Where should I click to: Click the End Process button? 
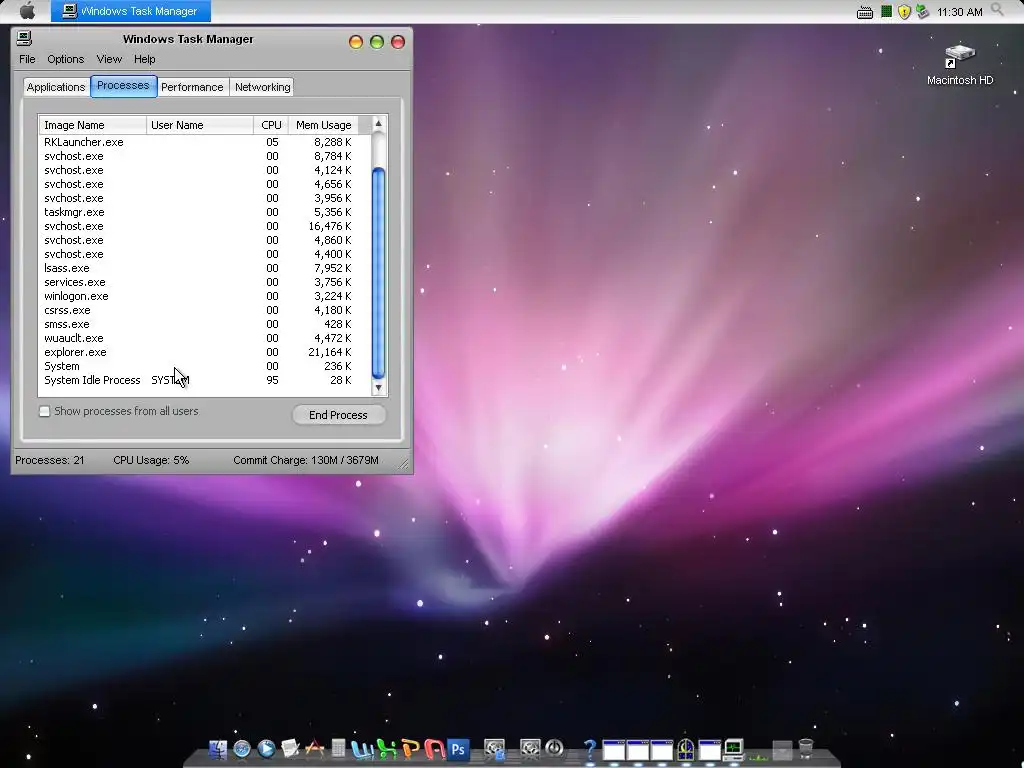coord(338,415)
